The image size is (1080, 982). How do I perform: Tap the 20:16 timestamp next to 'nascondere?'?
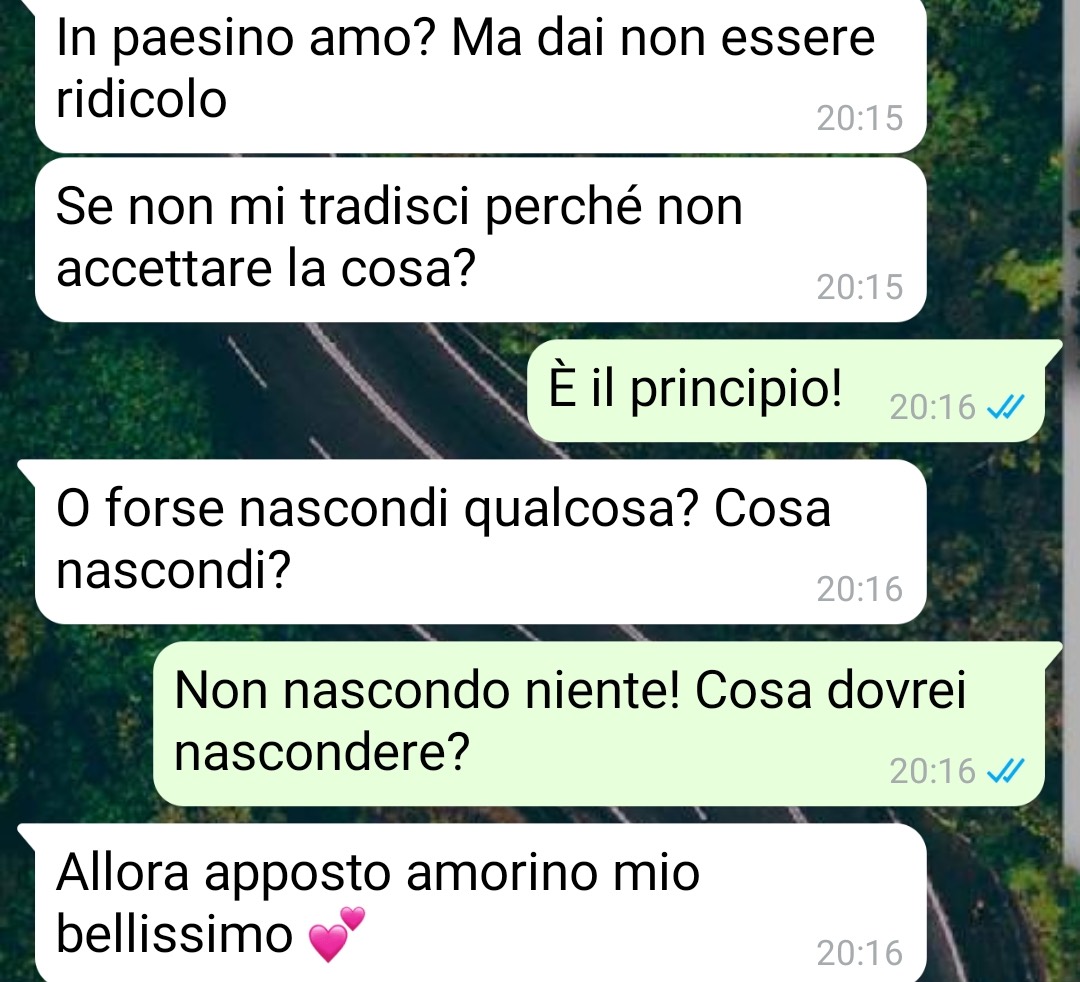[x=932, y=771]
